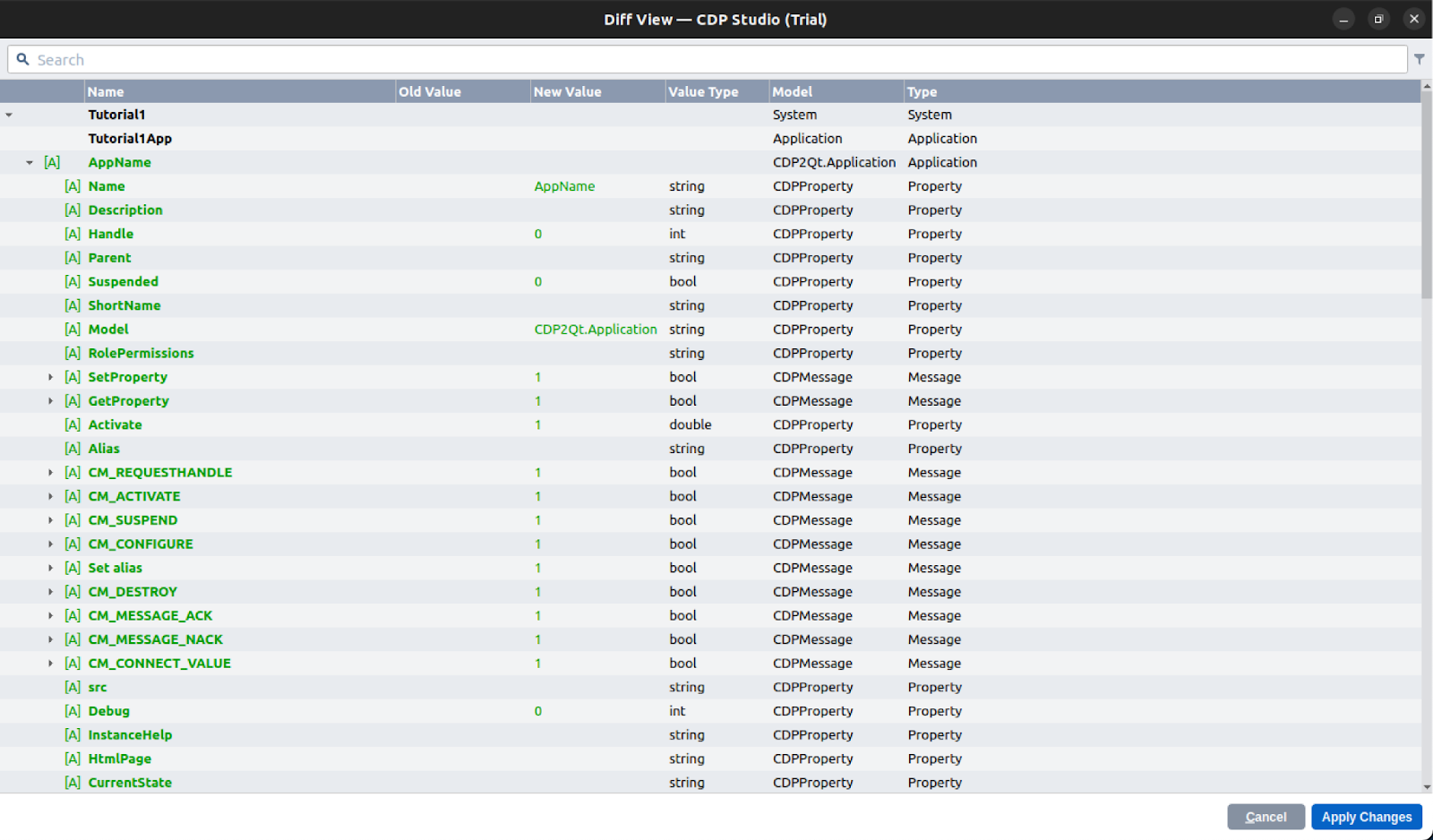This screenshot has height=840, width=1433.
Task: Expand the CM_MESSAGE_ACK row
Action: click(x=50, y=616)
